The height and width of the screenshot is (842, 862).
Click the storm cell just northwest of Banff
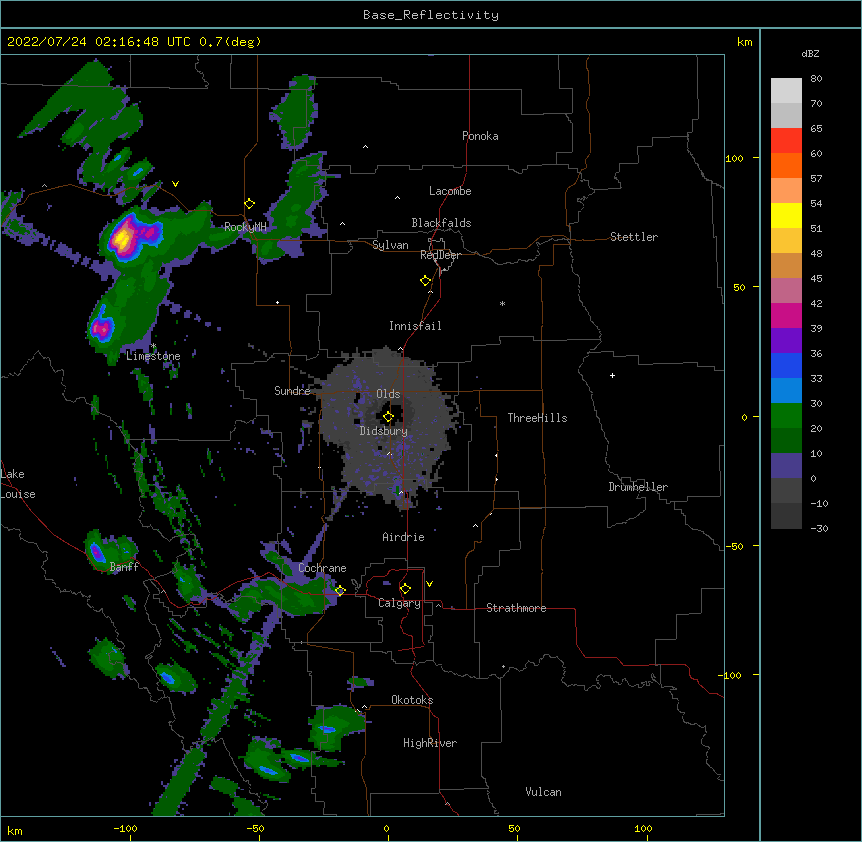tap(97, 551)
